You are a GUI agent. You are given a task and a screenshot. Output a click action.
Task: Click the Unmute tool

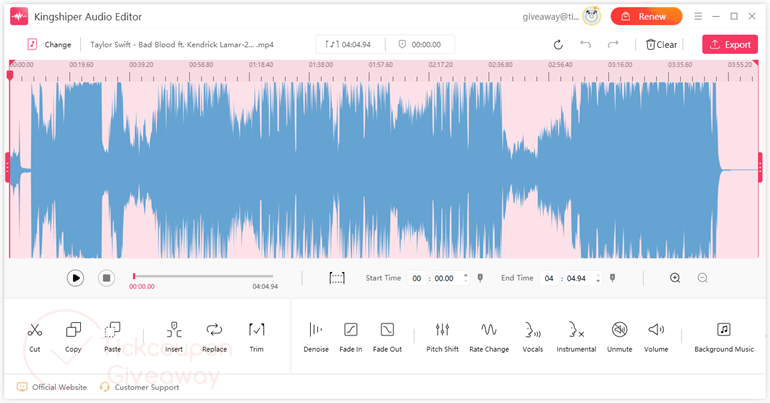620,337
